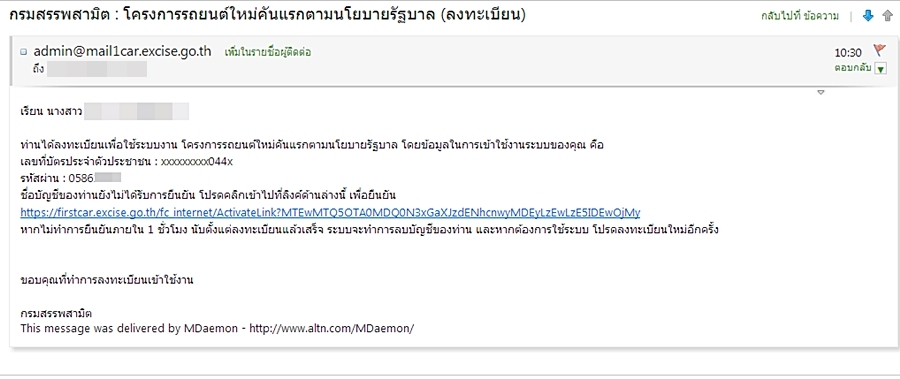Click the blurred recipient address after ถึง
This screenshot has width=900, height=379.
[97, 69]
